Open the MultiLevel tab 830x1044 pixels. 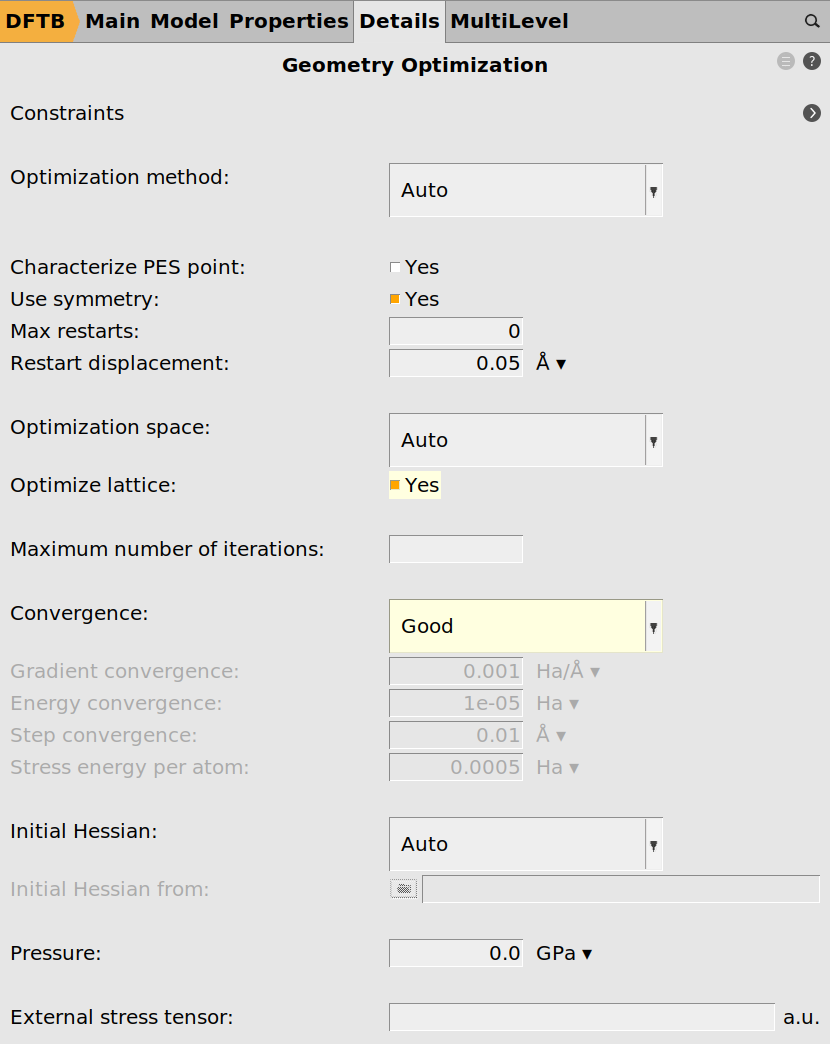(509, 21)
